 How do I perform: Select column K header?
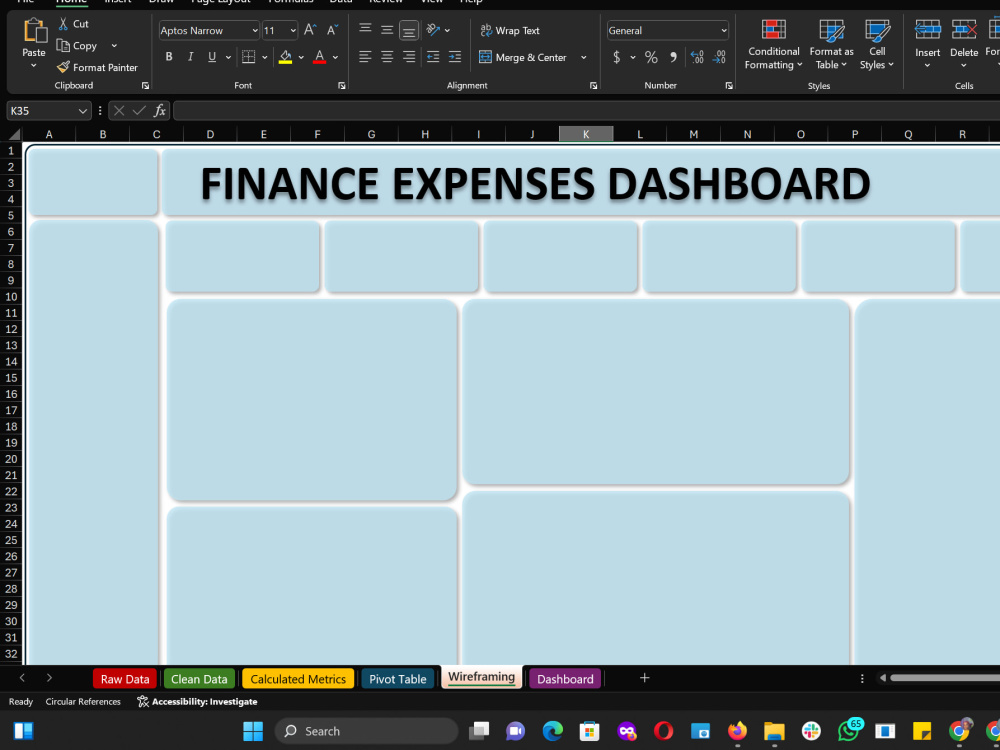[585, 134]
